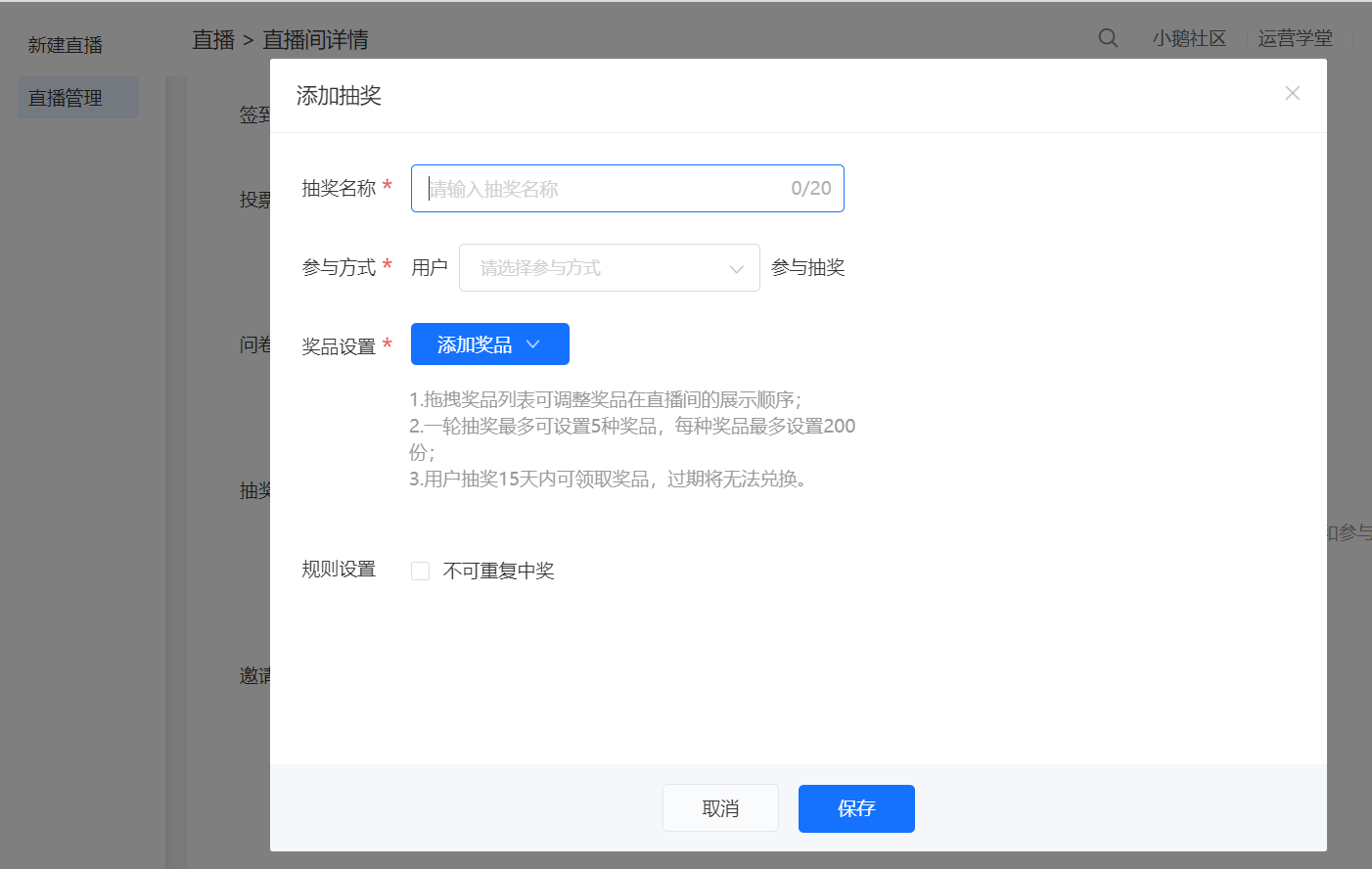Click the hint 1.拖拽奖品列表可调整奖品
This screenshot has width=1372, height=869.
[605, 399]
